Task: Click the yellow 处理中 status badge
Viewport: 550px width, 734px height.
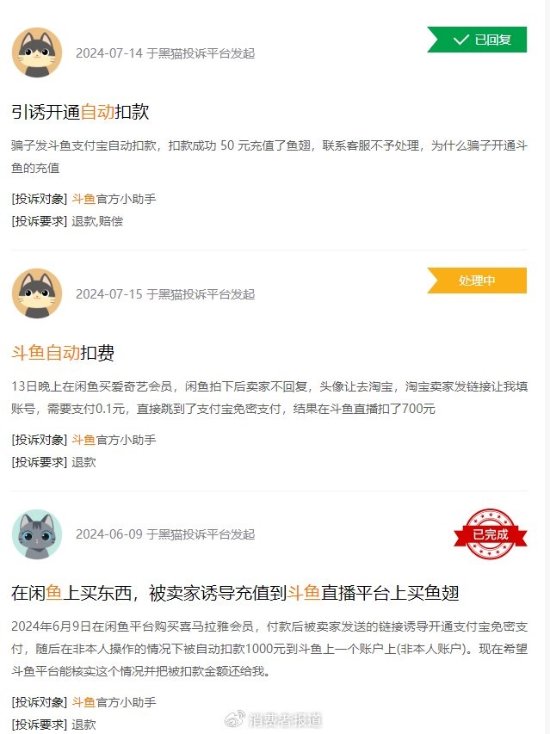Action: (477, 280)
